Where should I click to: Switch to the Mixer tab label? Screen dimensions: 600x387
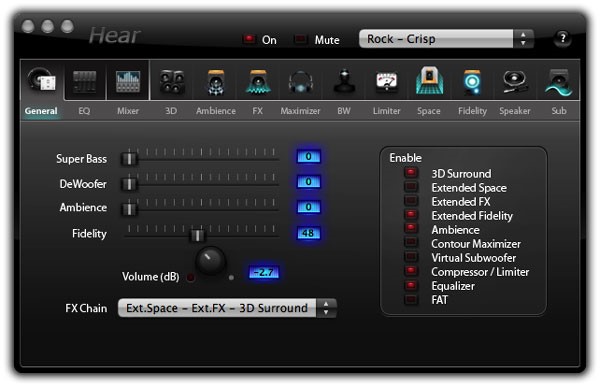(128, 111)
